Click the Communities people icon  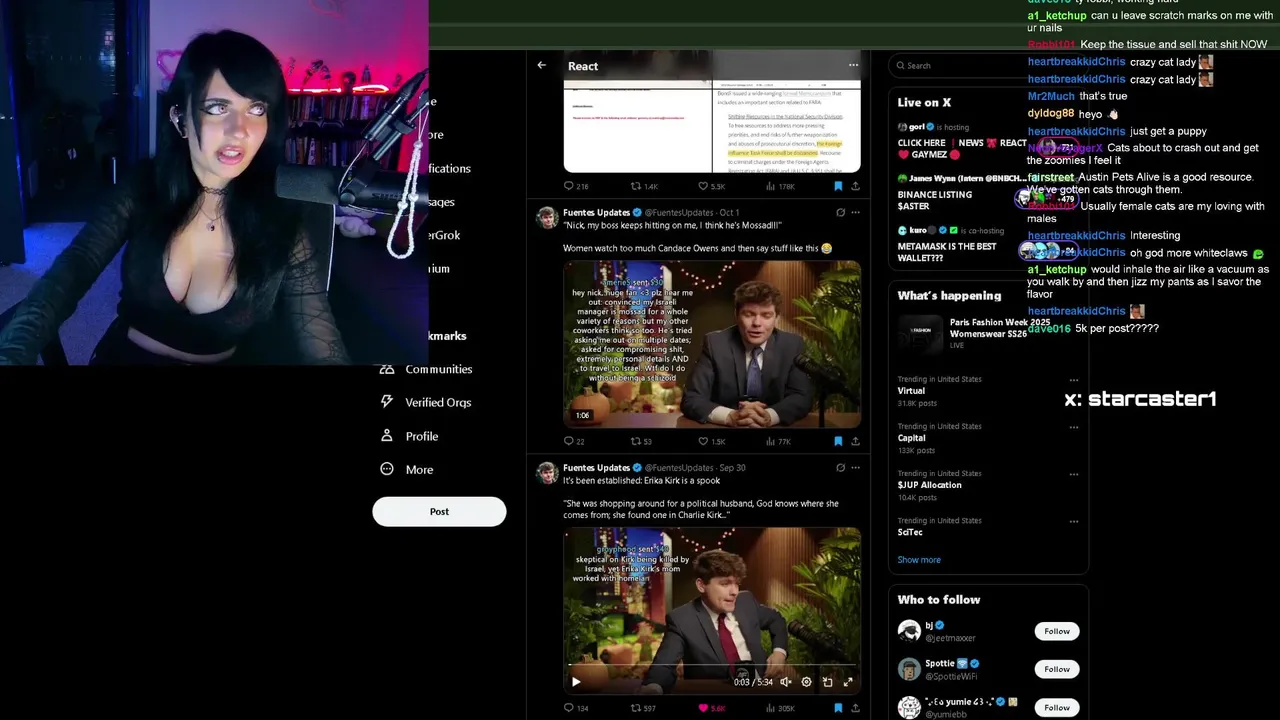[x=387, y=369]
